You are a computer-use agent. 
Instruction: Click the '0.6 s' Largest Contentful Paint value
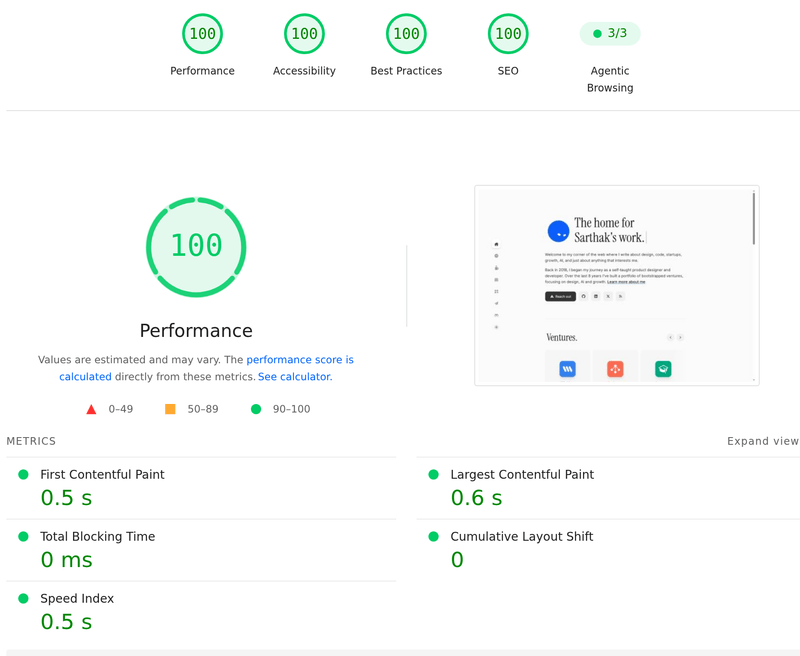pyautogui.click(x=477, y=498)
